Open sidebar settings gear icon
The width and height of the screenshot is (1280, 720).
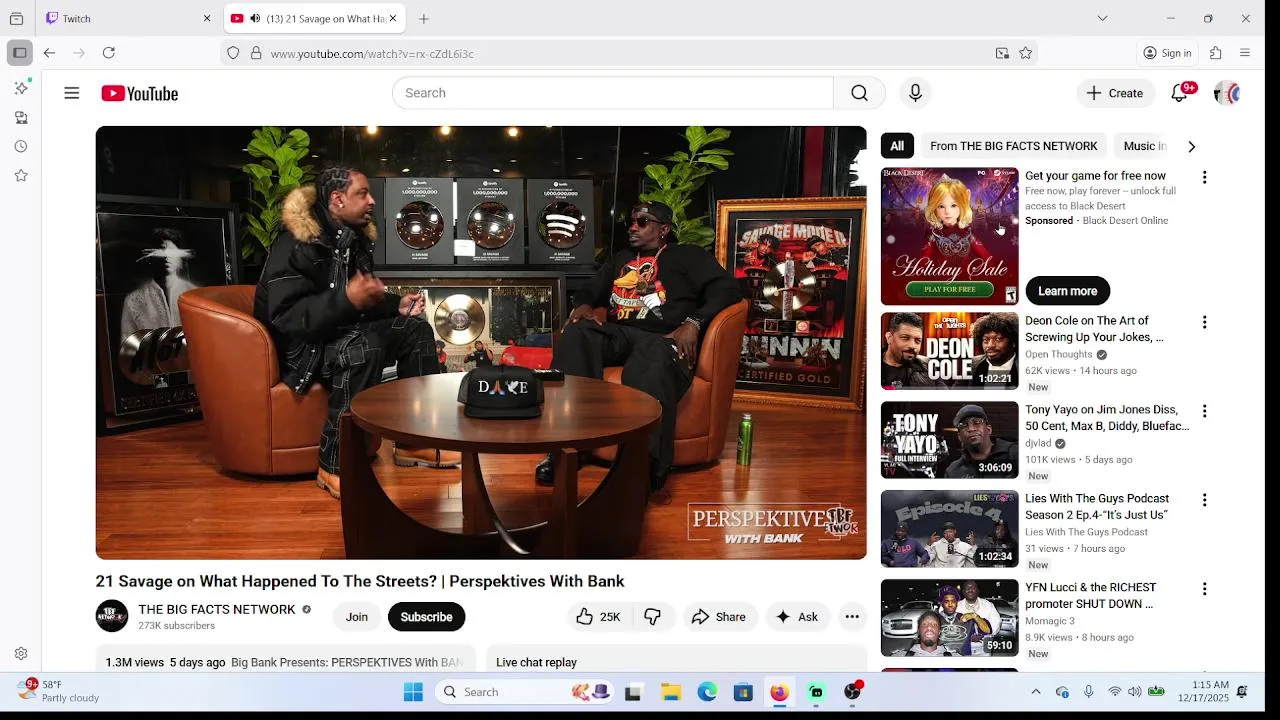click(x=21, y=654)
